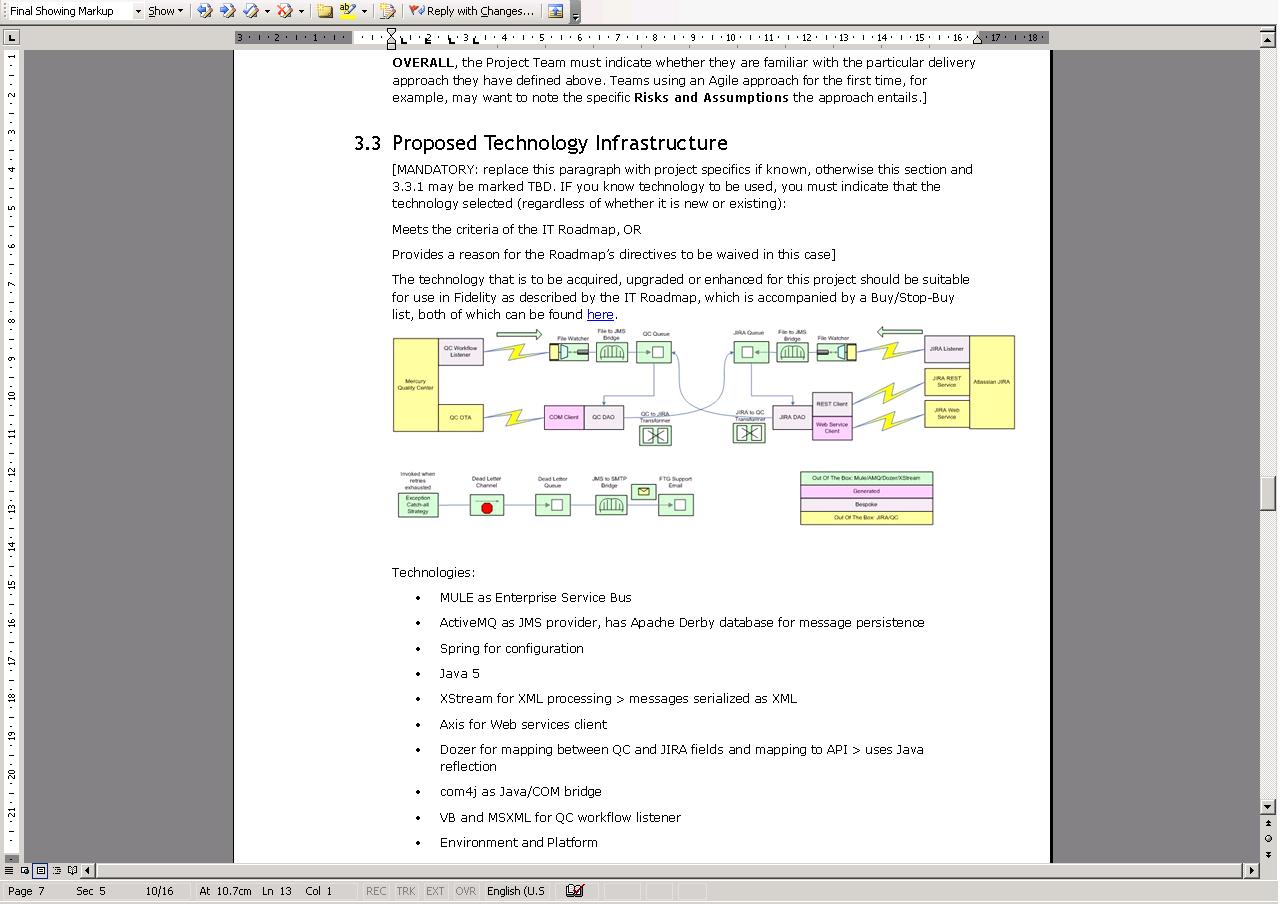The height and width of the screenshot is (904, 1280).
Task: Select the architecture diagram image
Action: (x=703, y=427)
